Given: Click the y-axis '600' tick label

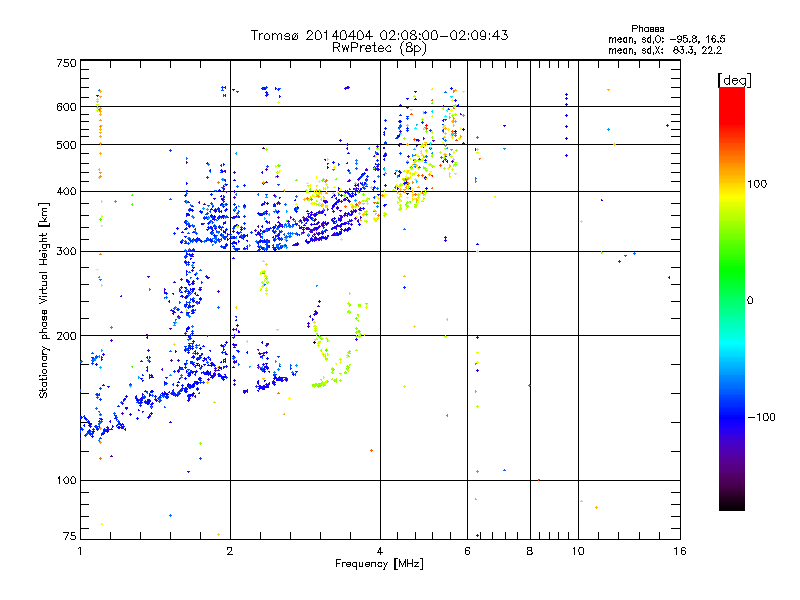Looking at the screenshot, I should (x=66, y=107).
